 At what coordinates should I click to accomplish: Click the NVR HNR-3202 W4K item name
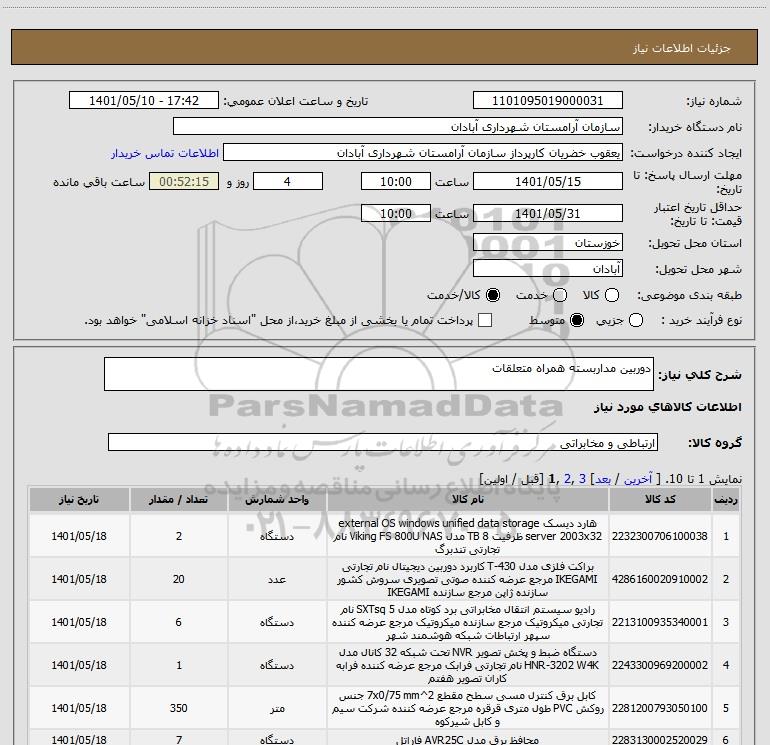pos(468,665)
